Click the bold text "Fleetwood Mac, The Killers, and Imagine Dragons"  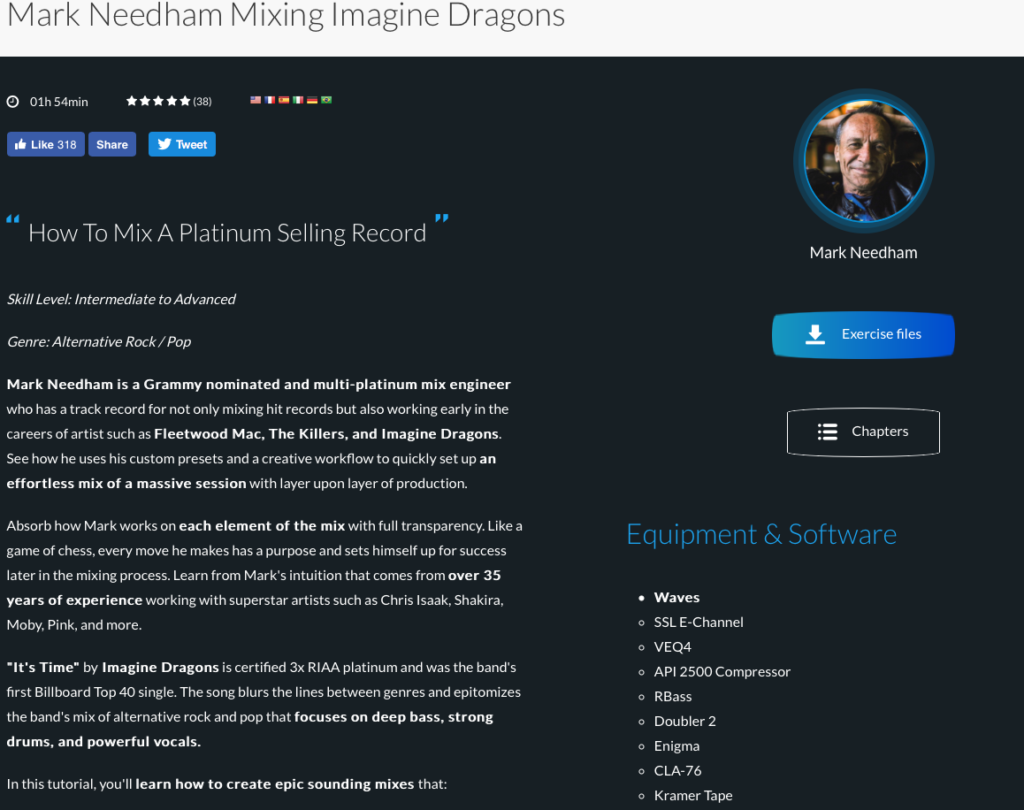pos(327,434)
